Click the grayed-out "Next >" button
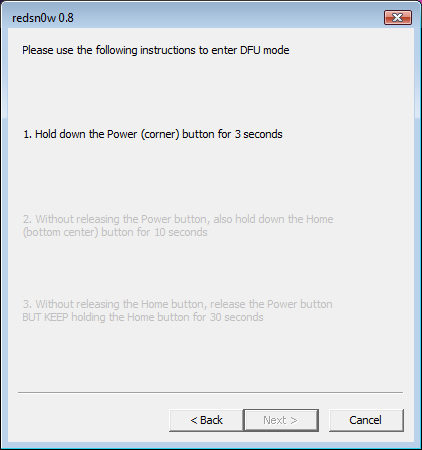The image size is (422, 450). (x=281, y=420)
